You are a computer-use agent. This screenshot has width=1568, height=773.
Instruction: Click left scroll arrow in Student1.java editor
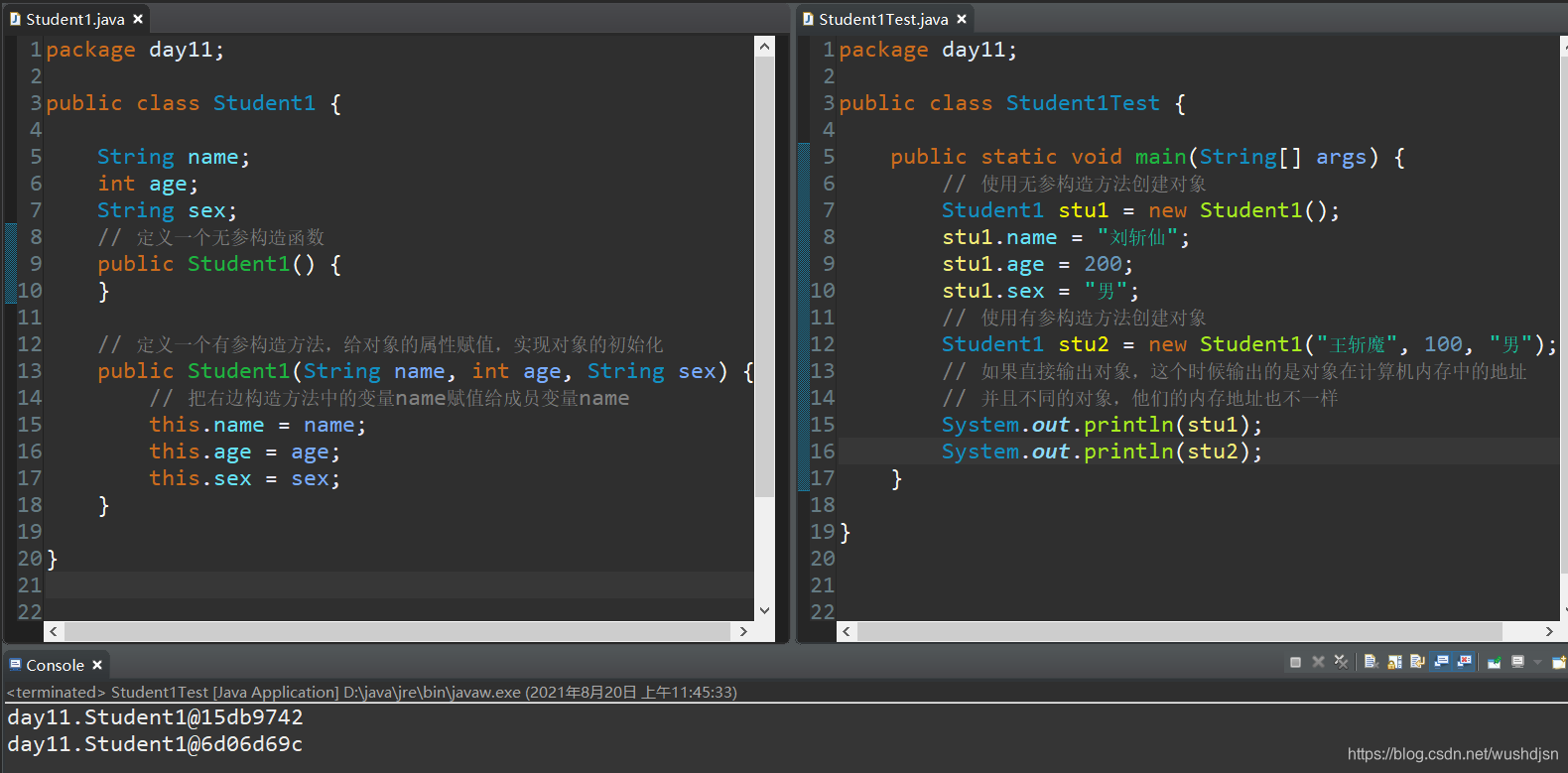[53, 631]
